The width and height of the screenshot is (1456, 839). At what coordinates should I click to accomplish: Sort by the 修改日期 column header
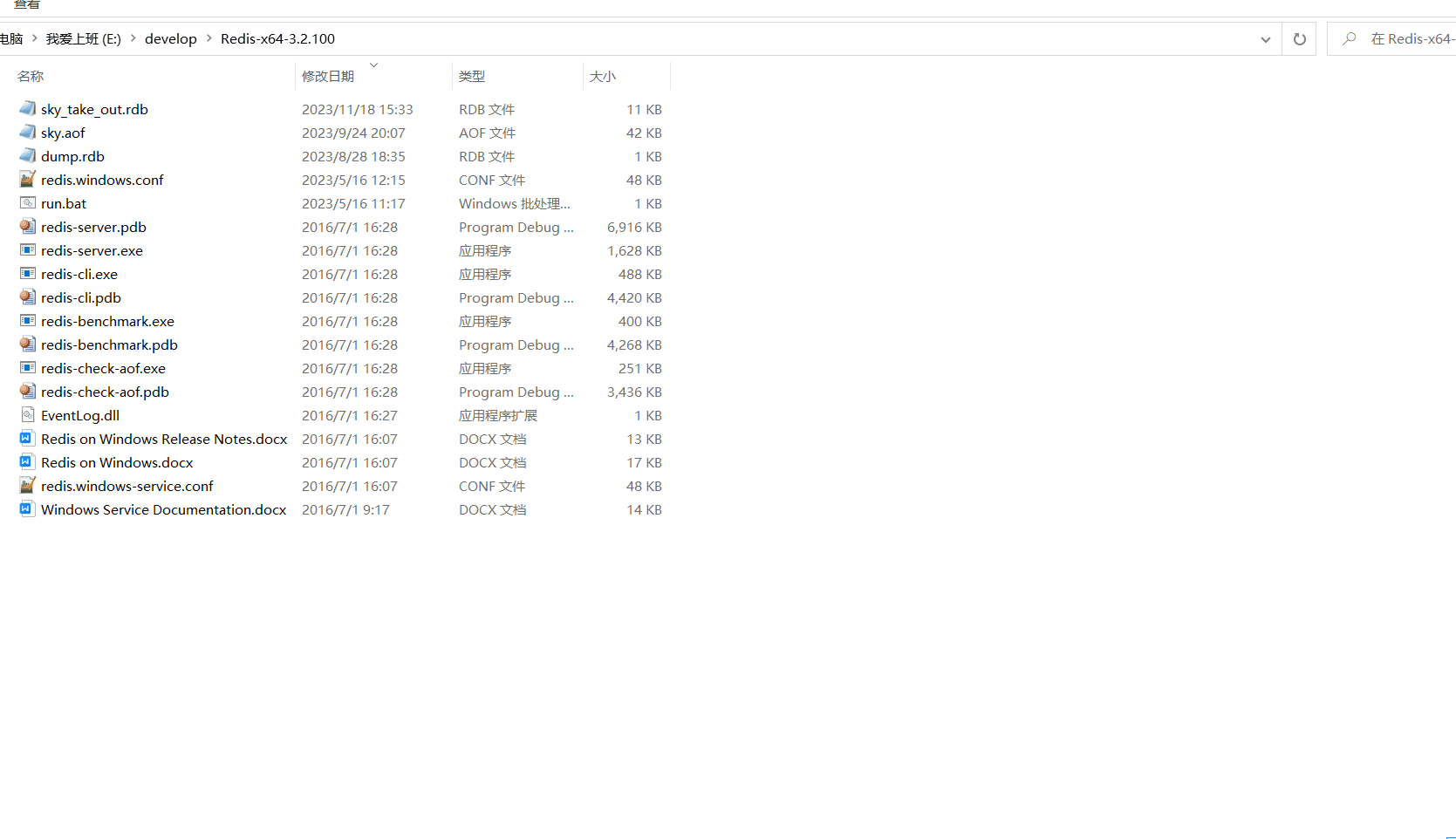[328, 77]
